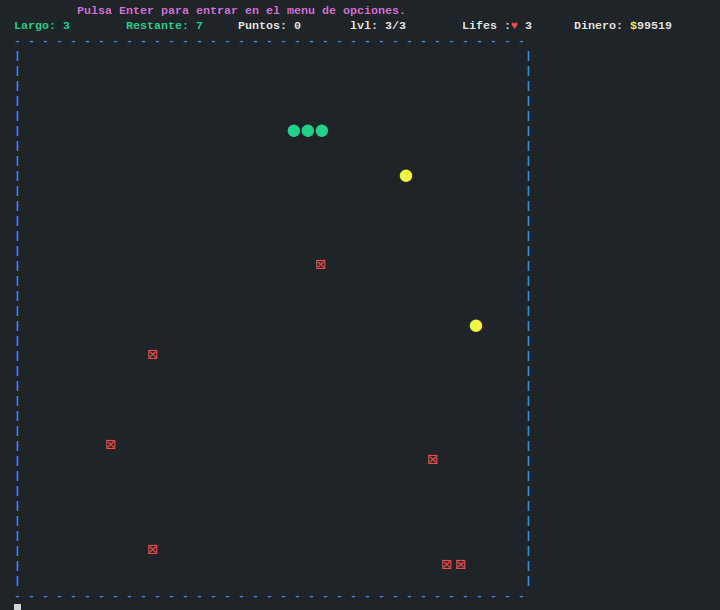Click the '99519' money amount
720x610 pixels.
pos(655,26)
